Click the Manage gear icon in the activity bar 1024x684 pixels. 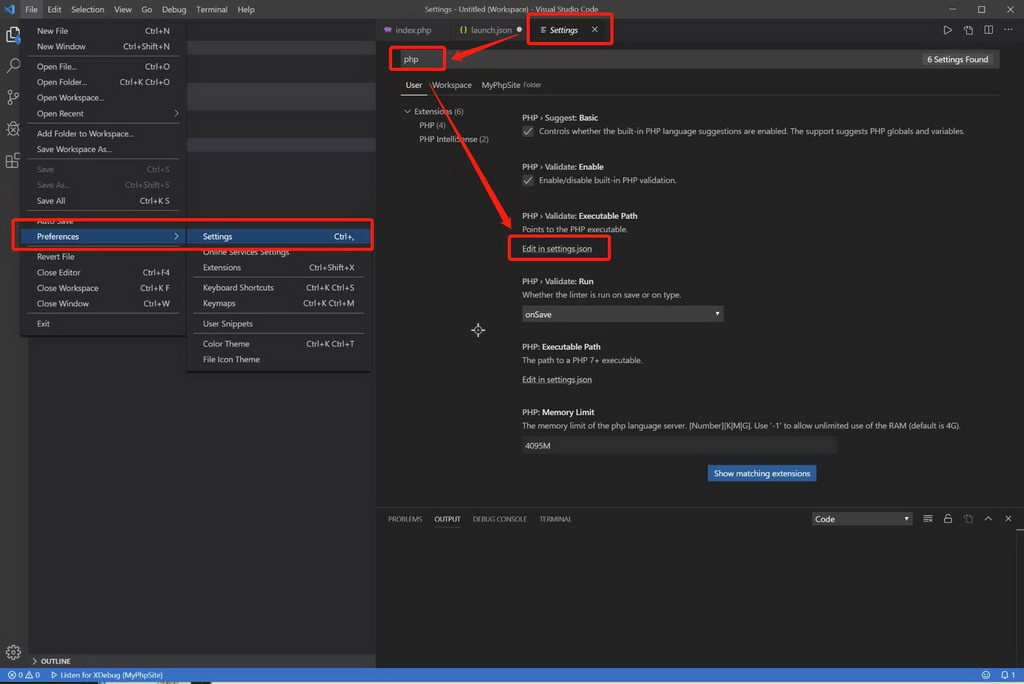(13, 652)
